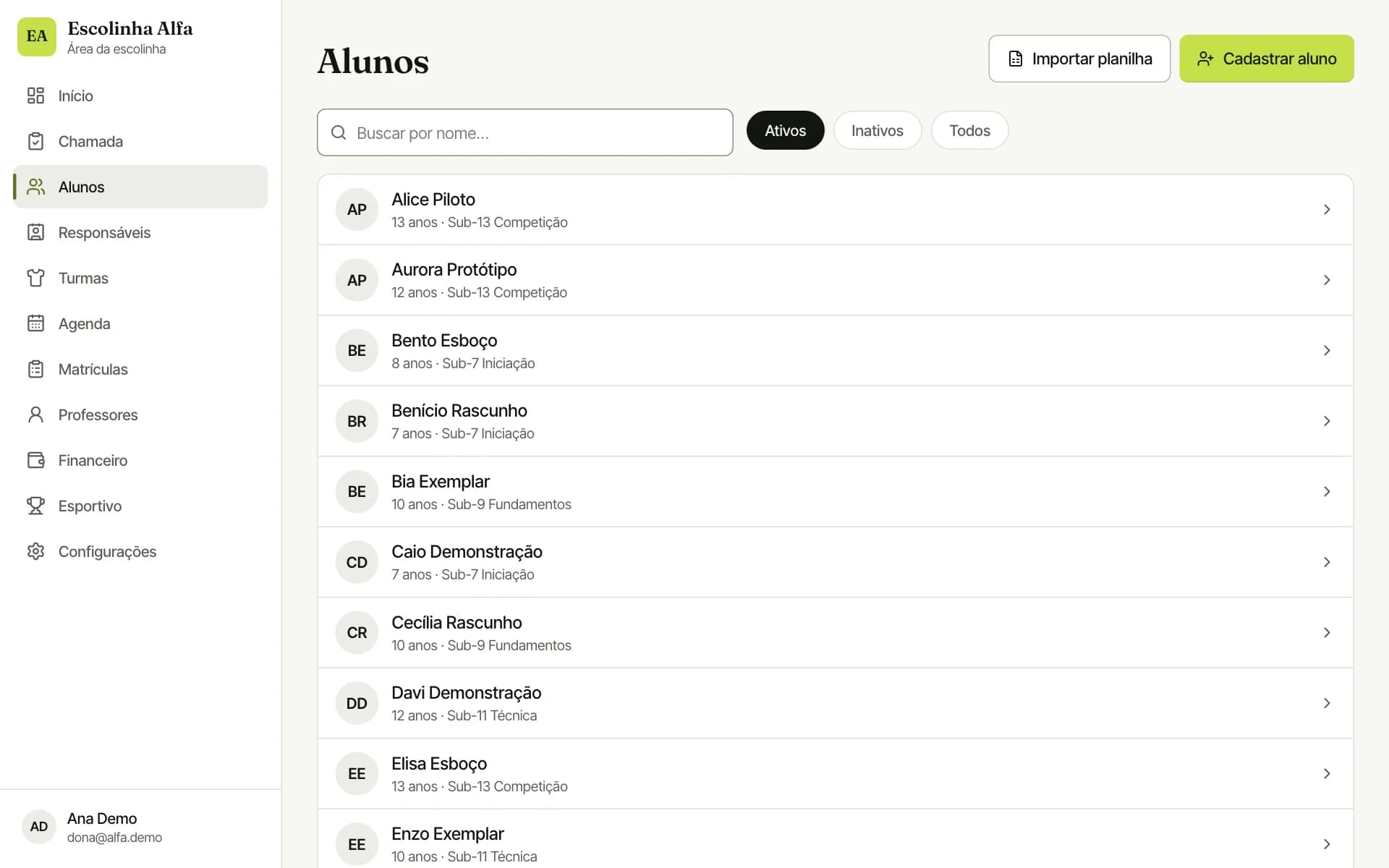Click the Início dashboard icon in sidebar
The height and width of the screenshot is (868, 1389).
coord(35,95)
